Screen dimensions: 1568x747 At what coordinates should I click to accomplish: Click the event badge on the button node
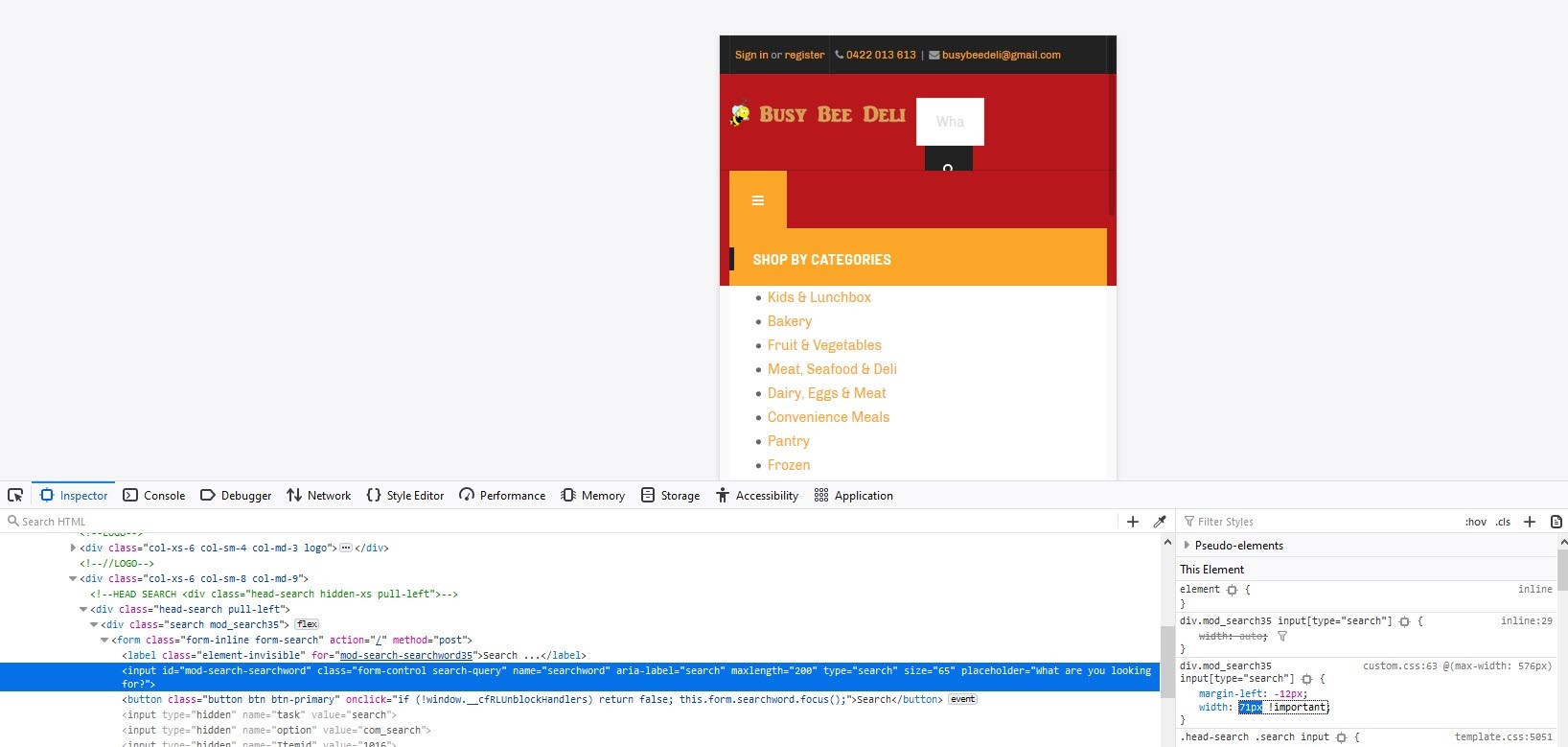click(962, 699)
